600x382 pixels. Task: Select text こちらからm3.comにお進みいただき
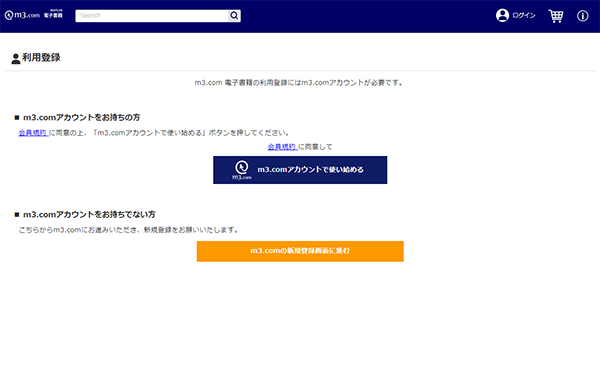79,230
